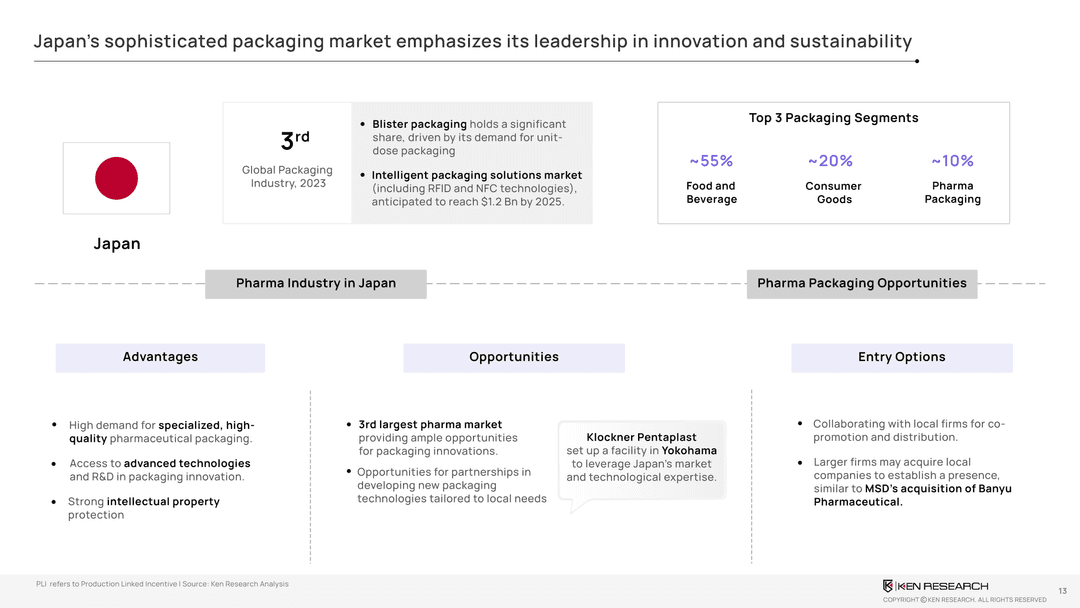Click the Opportunities header box
Viewport: 1080px width, 608px height.
point(514,358)
